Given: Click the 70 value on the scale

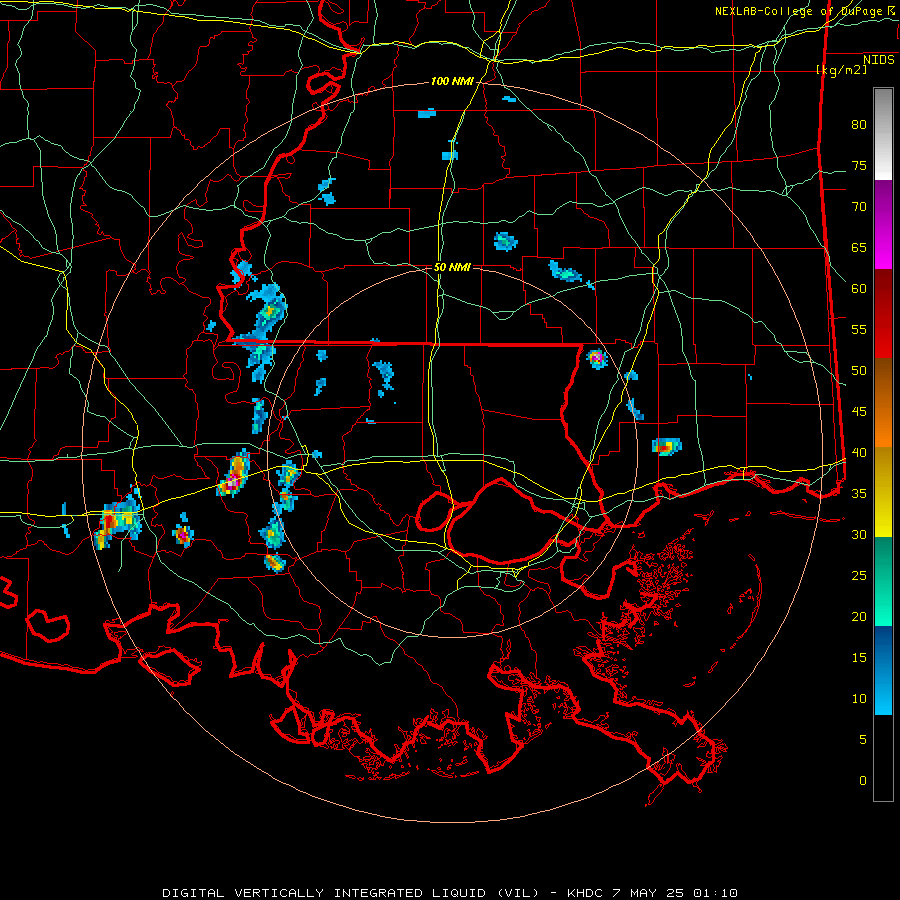Looking at the screenshot, I should coord(859,207).
